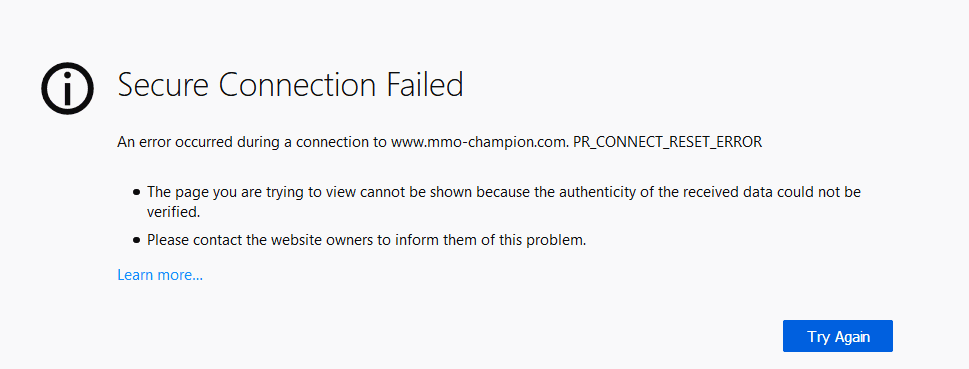Open the Learn more… link
This screenshot has width=969, height=369.
click(160, 274)
